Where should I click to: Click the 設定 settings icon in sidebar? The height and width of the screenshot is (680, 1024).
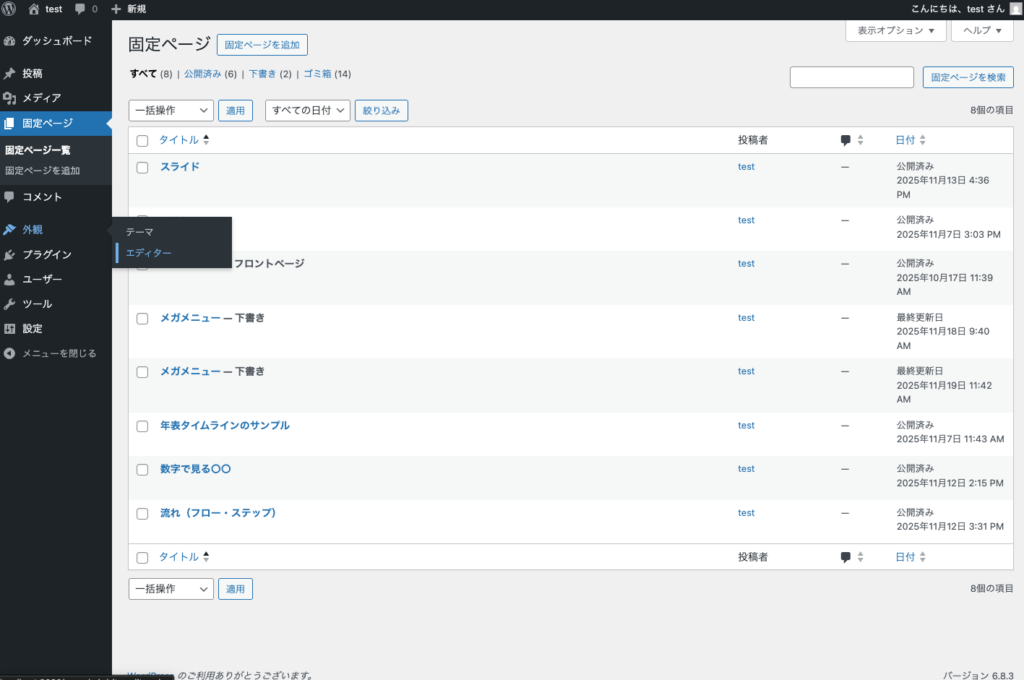tap(10, 329)
